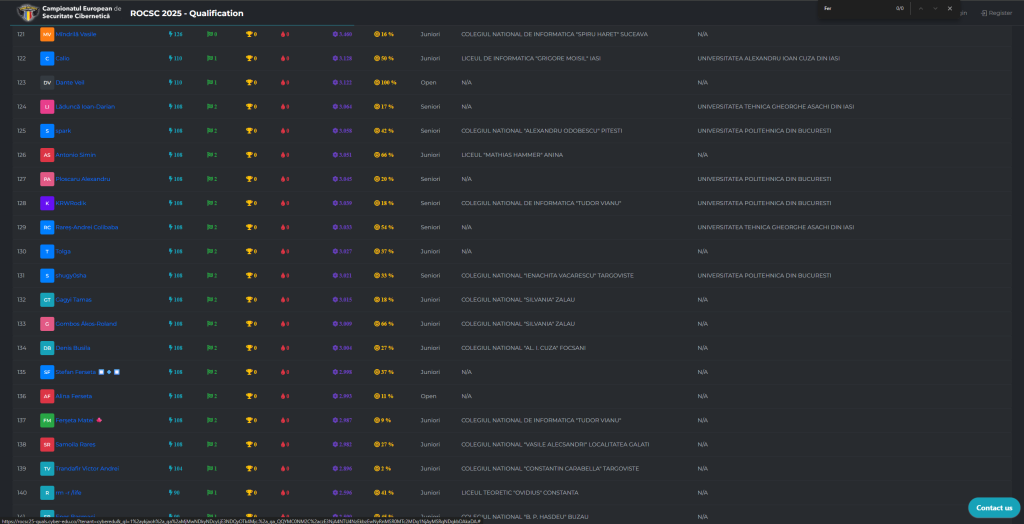Click the green FM avatar for Ferșeta Matei
The width and height of the screenshot is (1024, 524).
click(x=47, y=420)
